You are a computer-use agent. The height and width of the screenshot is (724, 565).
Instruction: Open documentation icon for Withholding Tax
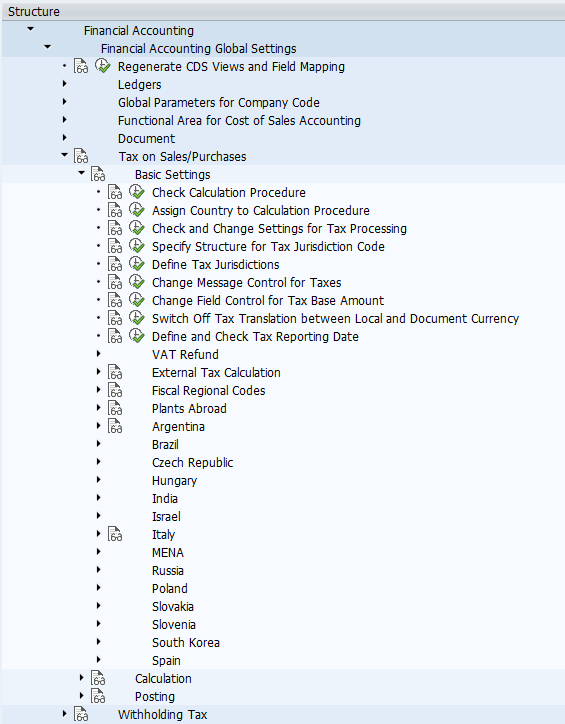click(x=81, y=715)
